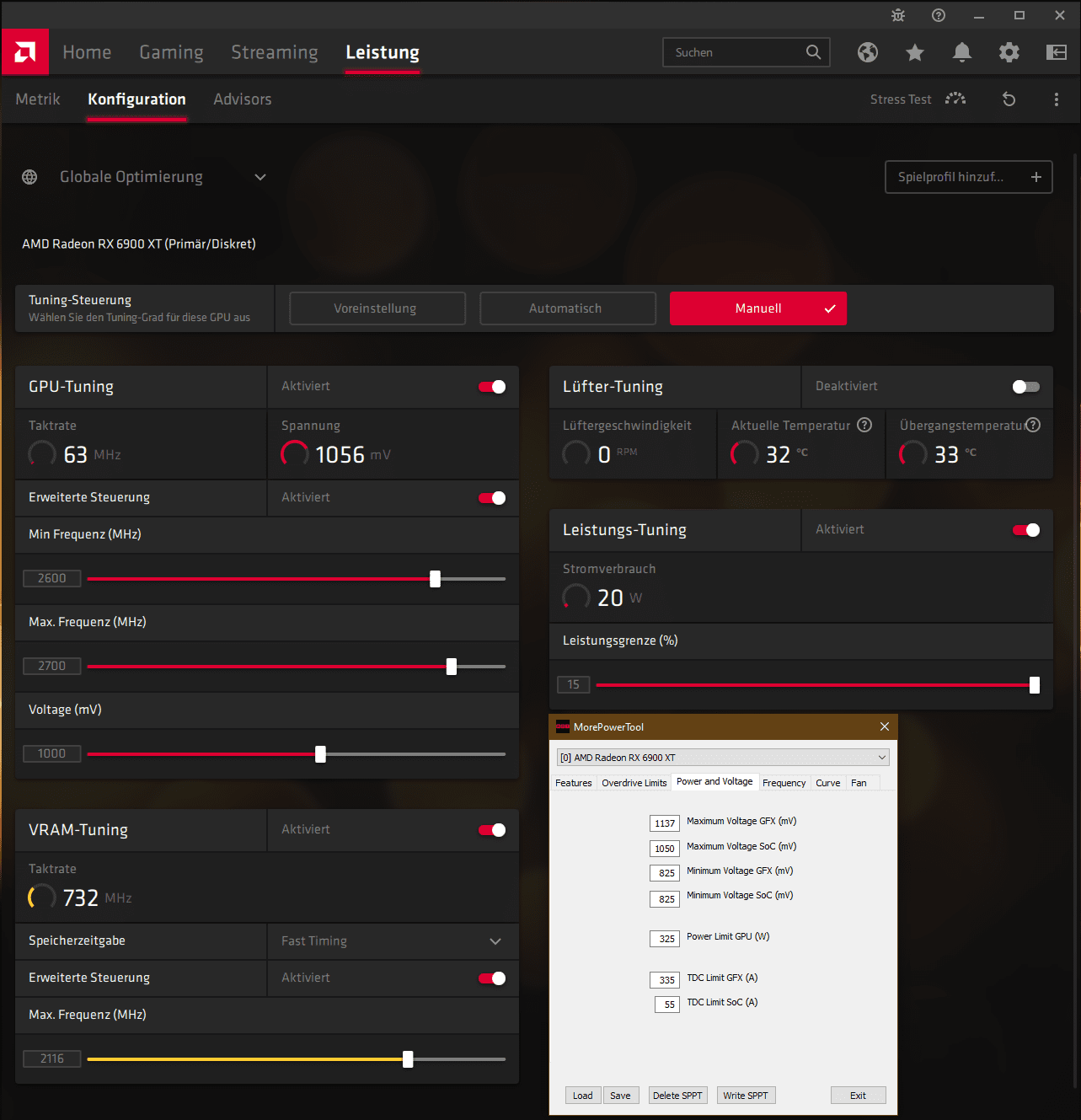The image size is (1081, 1120).
Task: Open the web browser globe icon
Action: point(868,52)
